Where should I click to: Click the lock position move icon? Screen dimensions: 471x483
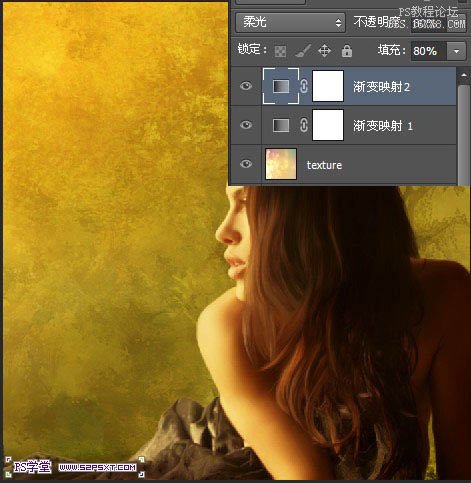[x=324, y=51]
